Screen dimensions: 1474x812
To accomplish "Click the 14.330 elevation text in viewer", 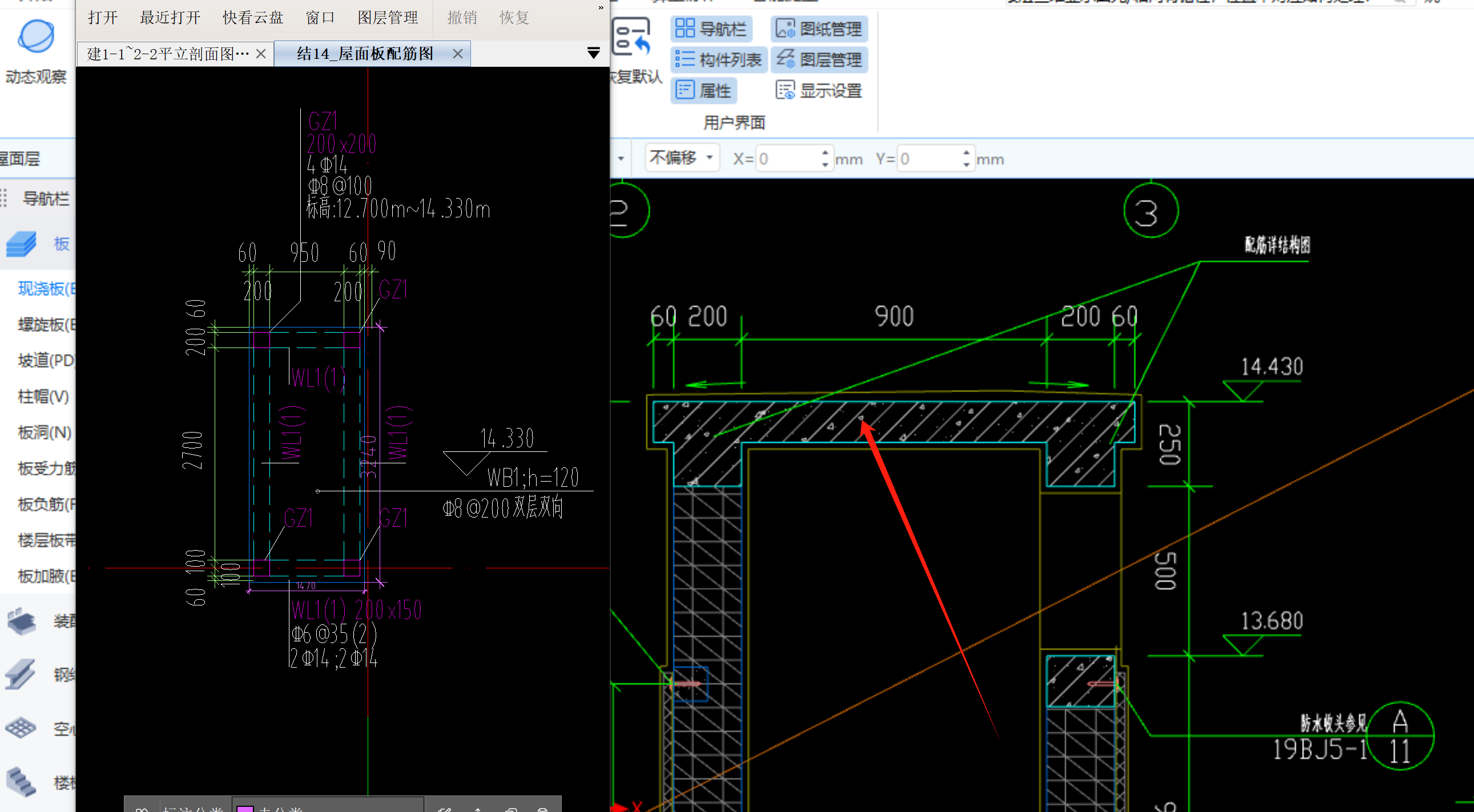I will pyautogui.click(x=507, y=438).
